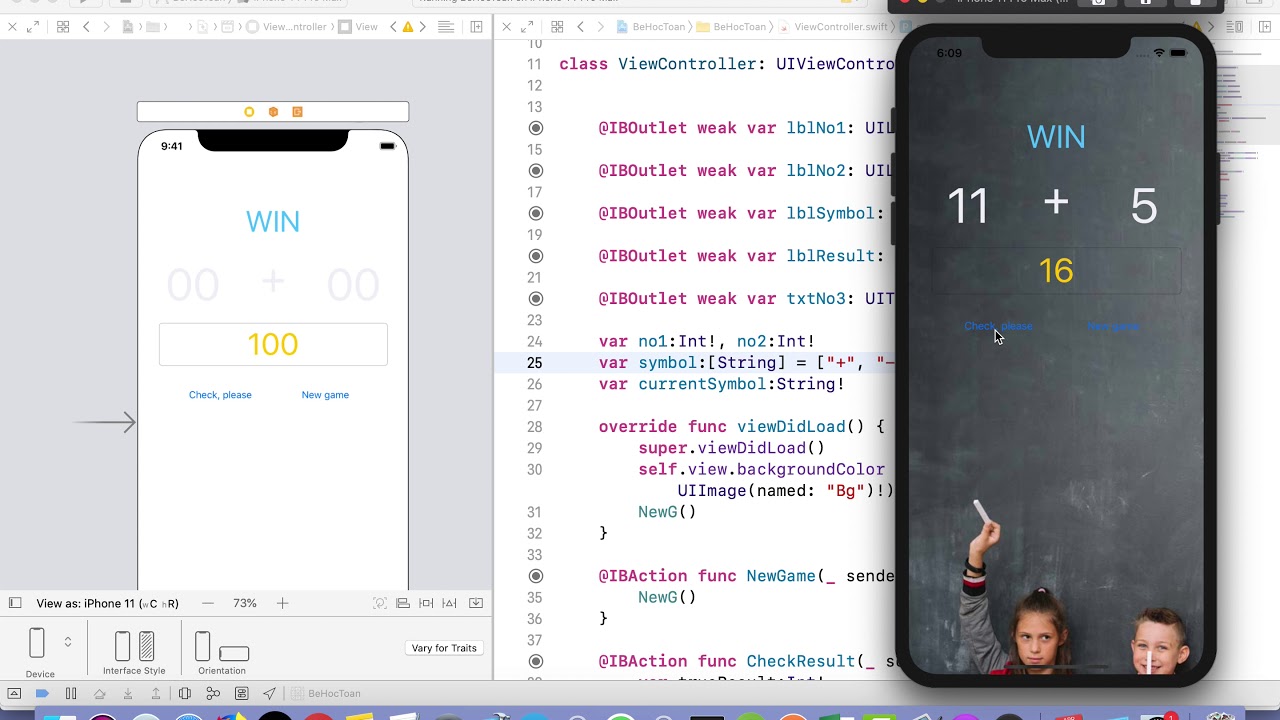The width and height of the screenshot is (1280, 720).
Task: Zoom out the storyboard canvas
Action: point(208,603)
